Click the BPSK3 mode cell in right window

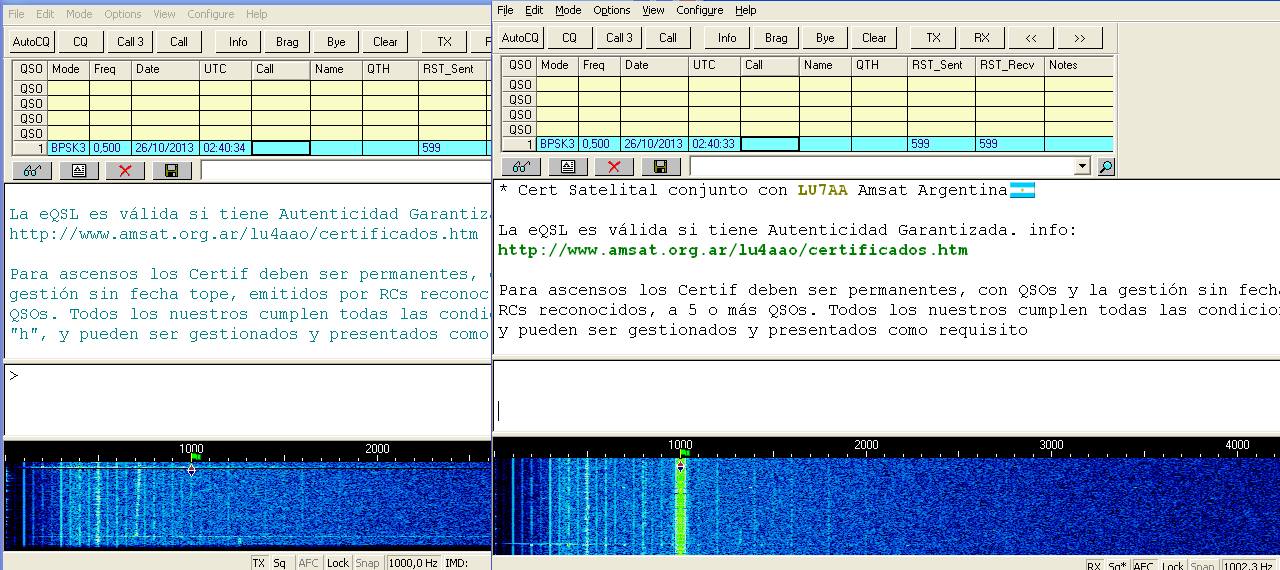tap(557, 144)
